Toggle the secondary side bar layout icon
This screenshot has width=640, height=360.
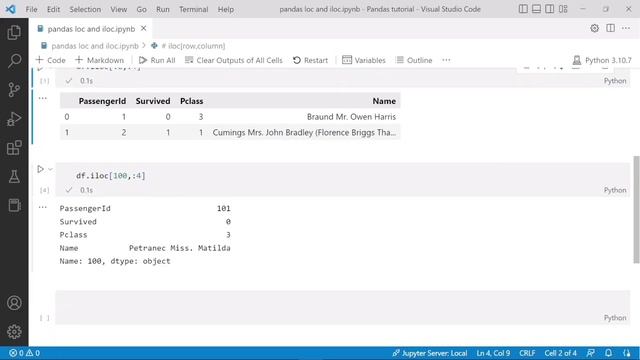pyautogui.click(x=550, y=9)
